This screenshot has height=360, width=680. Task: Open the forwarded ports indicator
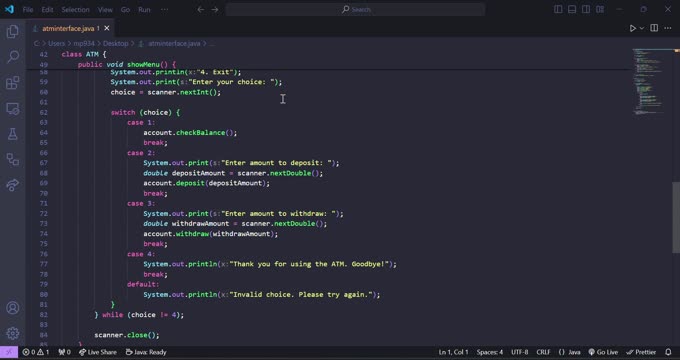coord(65,352)
